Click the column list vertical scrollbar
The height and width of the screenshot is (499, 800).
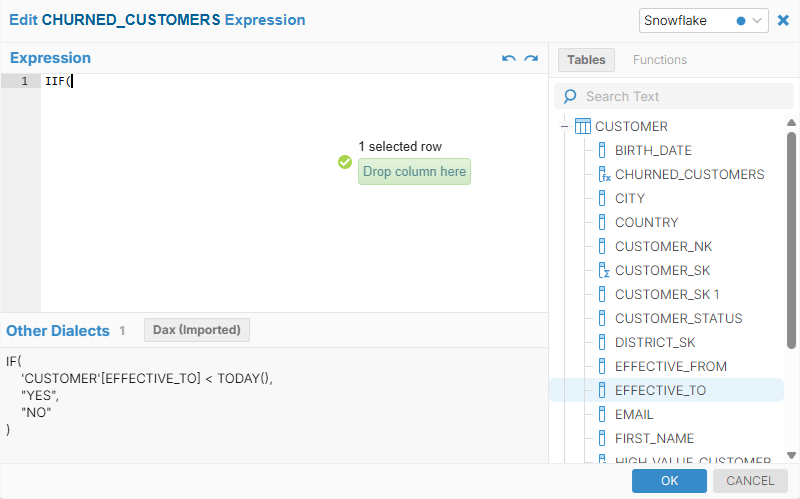tap(791, 240)
